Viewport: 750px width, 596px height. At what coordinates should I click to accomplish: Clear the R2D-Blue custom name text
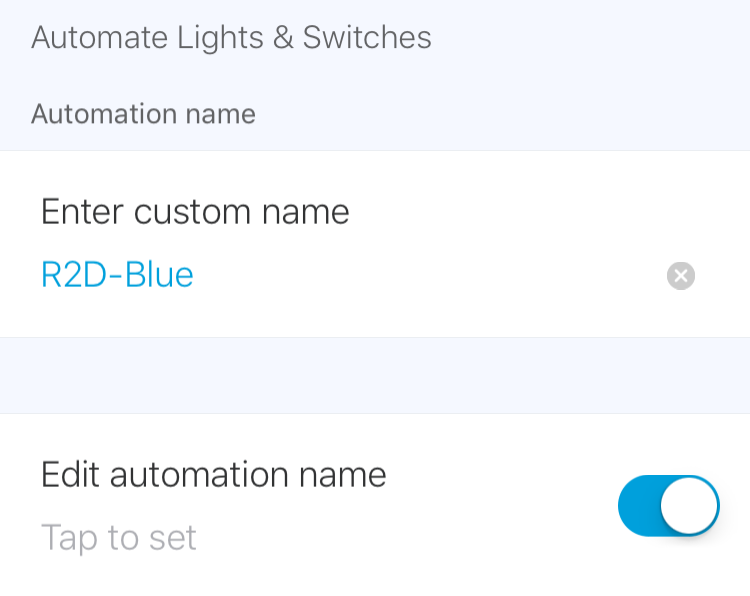681,276
